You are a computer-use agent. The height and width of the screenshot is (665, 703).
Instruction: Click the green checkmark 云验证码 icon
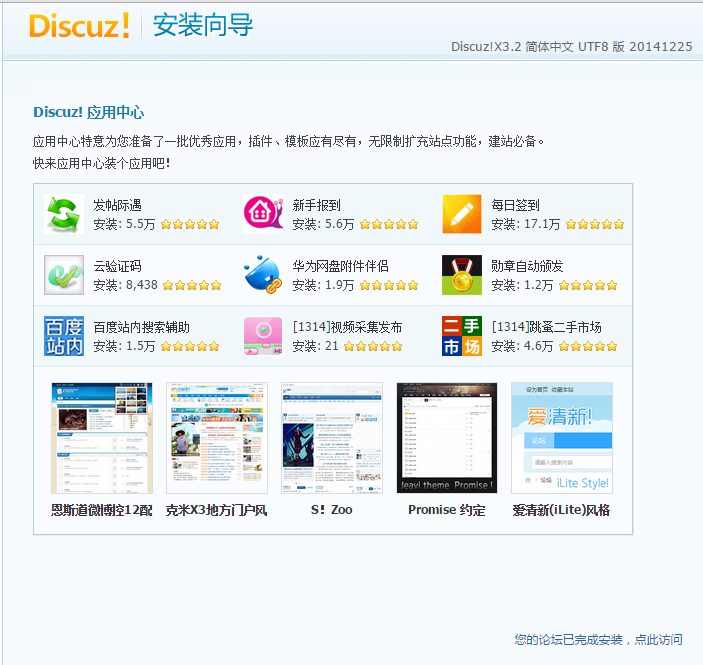tap(63, 275)
